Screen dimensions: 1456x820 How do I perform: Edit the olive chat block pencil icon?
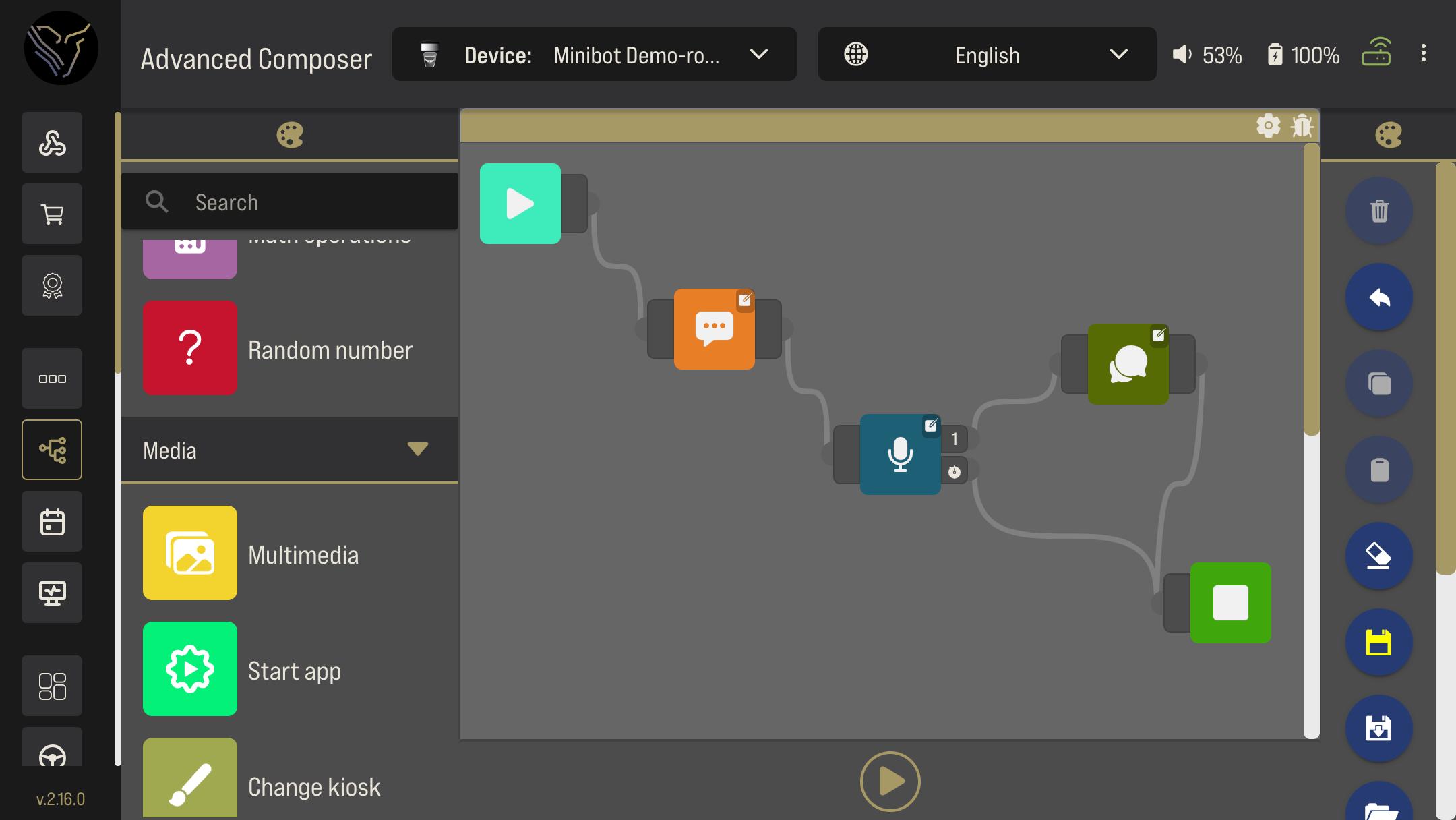click(1159, 334)
